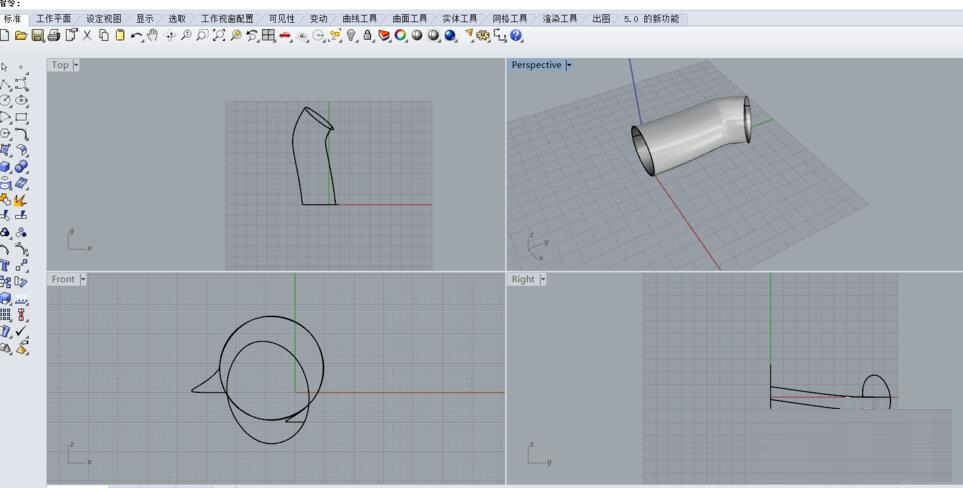Open a file with the folder icon
The width and height of the screenshot is (963, 488).
21,36
